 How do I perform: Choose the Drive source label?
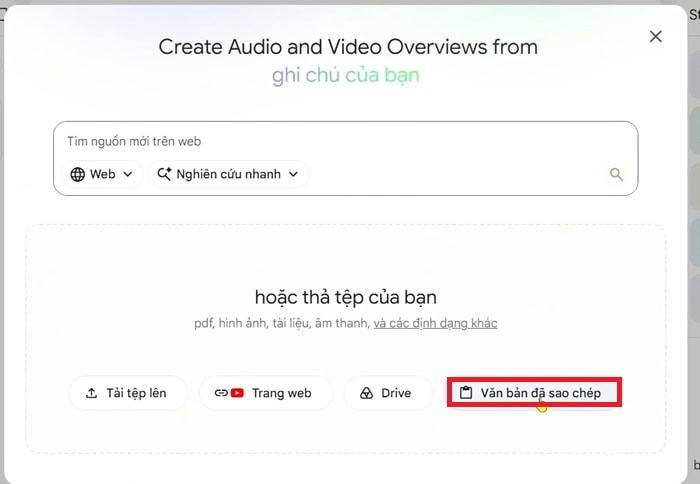pos(396,393)
